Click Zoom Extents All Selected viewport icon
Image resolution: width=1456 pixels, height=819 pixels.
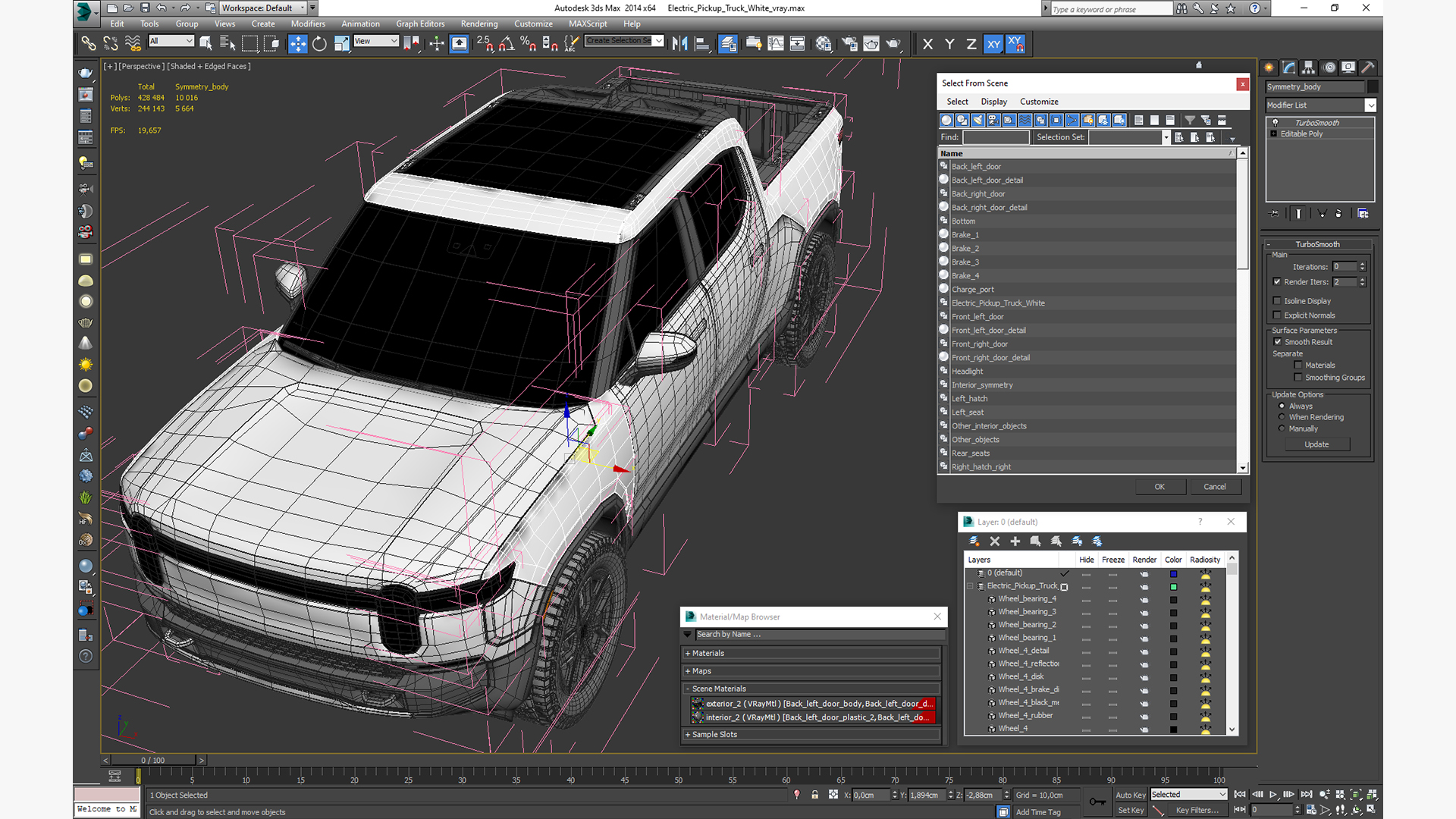coord(1372,795)
